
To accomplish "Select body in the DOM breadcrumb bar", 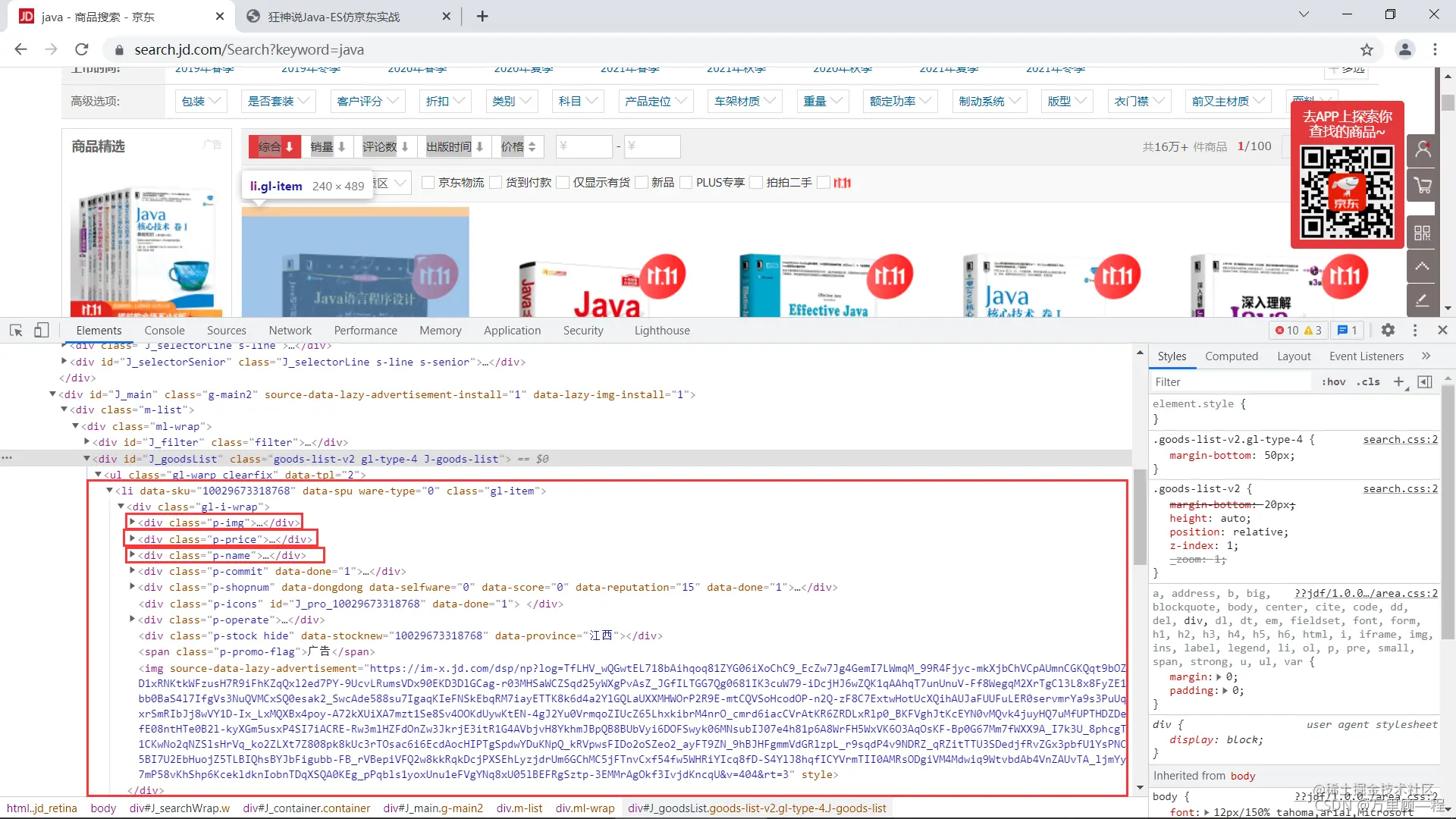I will (x=103, y=808).
